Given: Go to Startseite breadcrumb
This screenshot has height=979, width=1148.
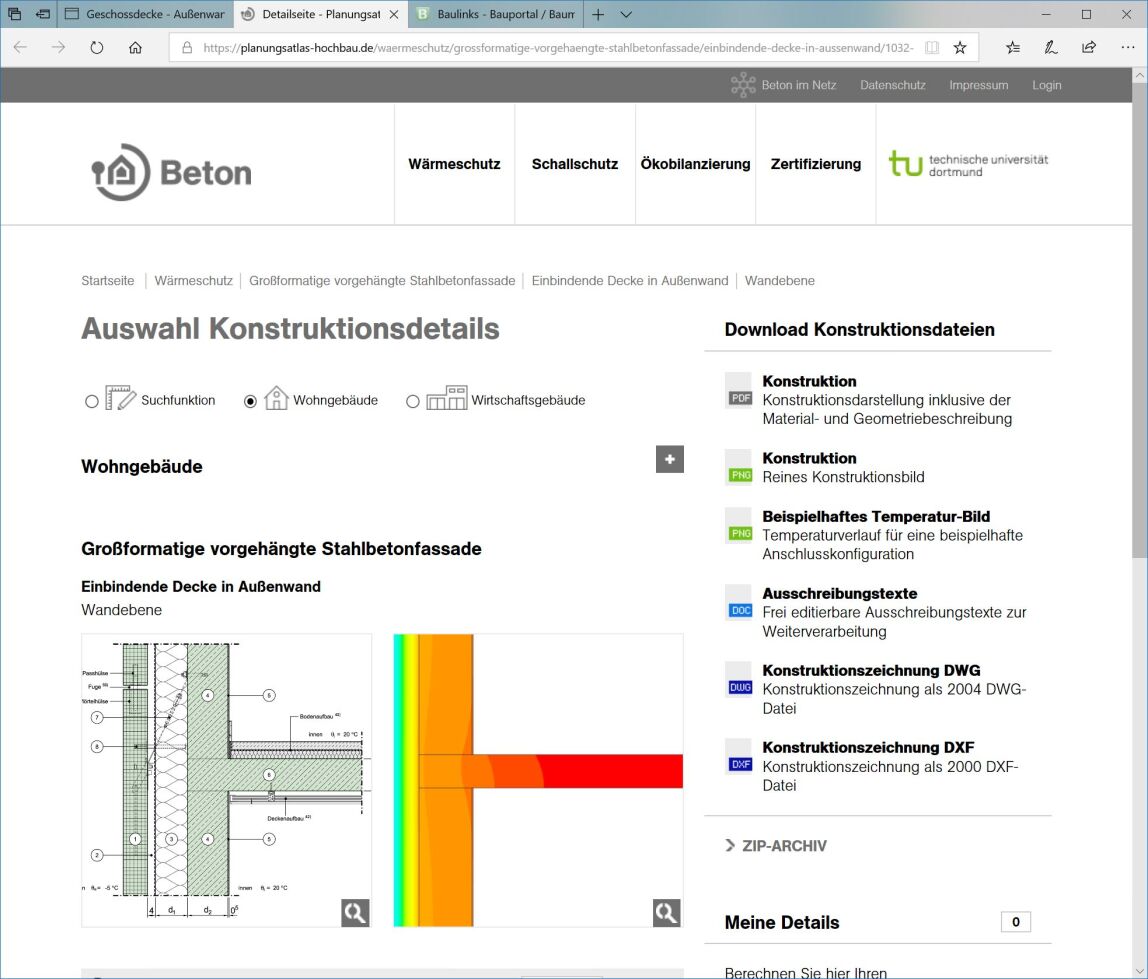Looking at the screenshot, I should [108, 280].
